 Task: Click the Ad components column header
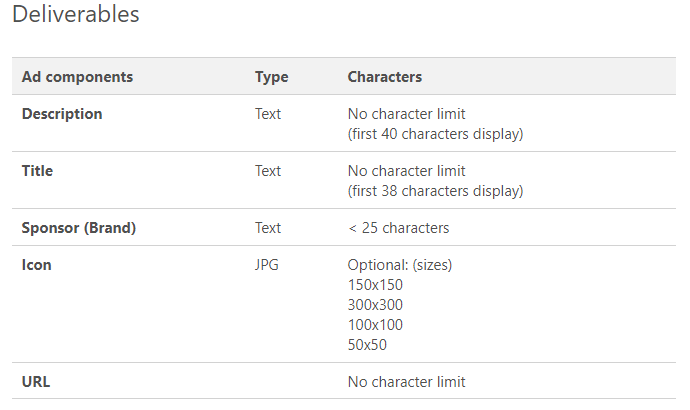77,77
